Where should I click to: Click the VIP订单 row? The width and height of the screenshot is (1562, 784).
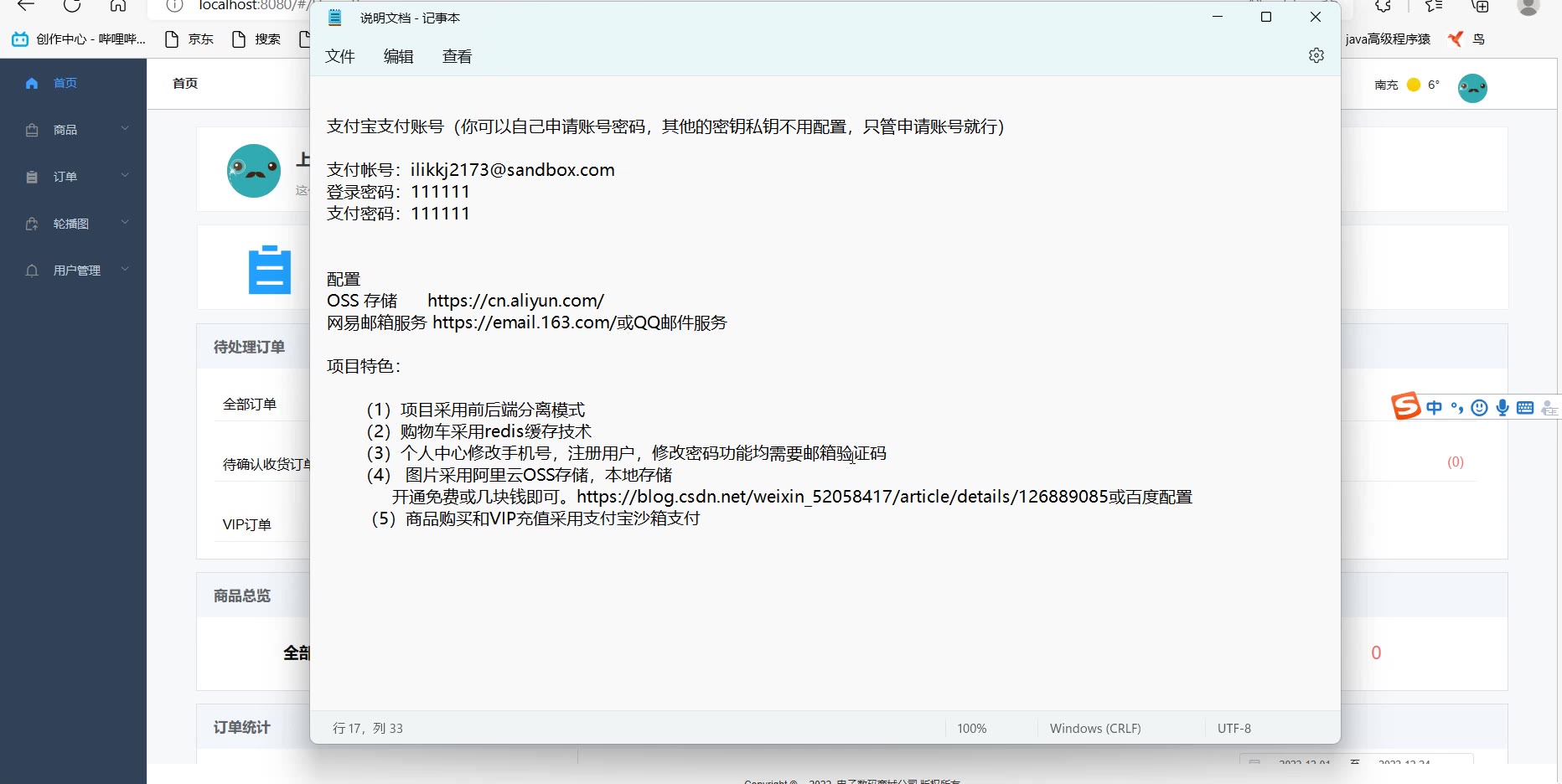(247, 524)
